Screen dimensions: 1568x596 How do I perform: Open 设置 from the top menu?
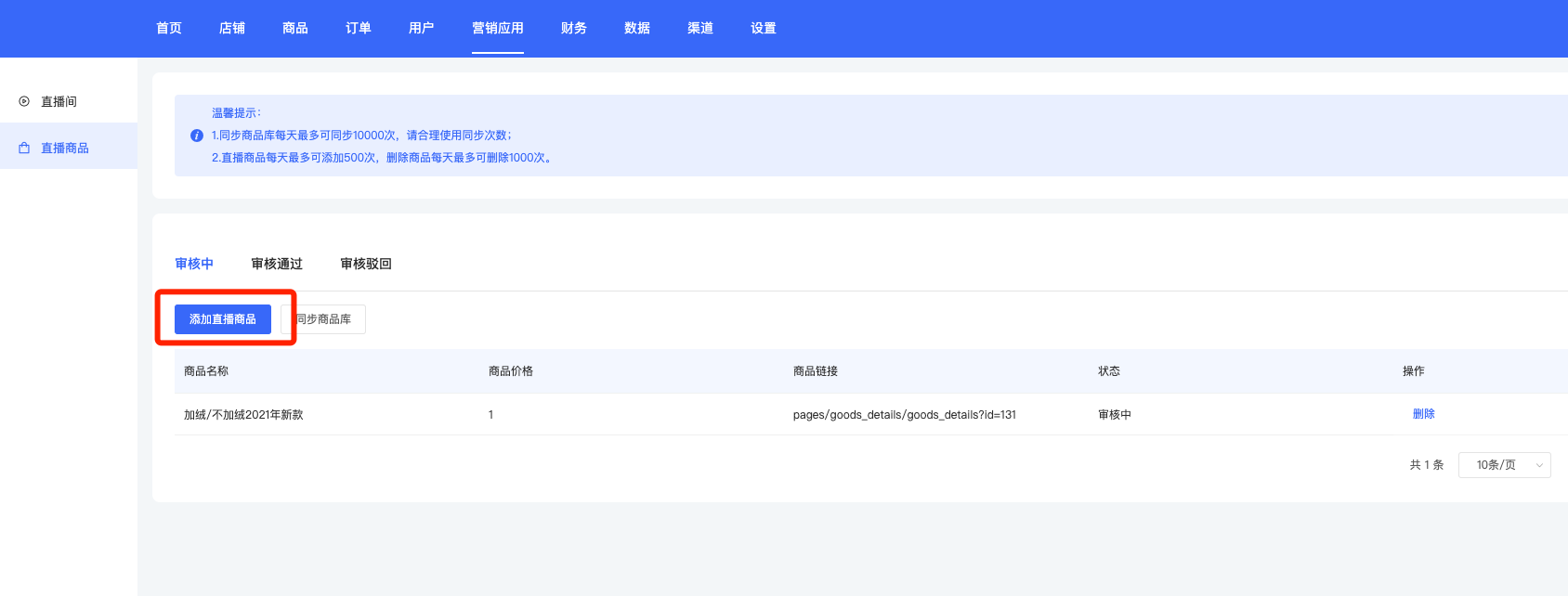(764, 28)
